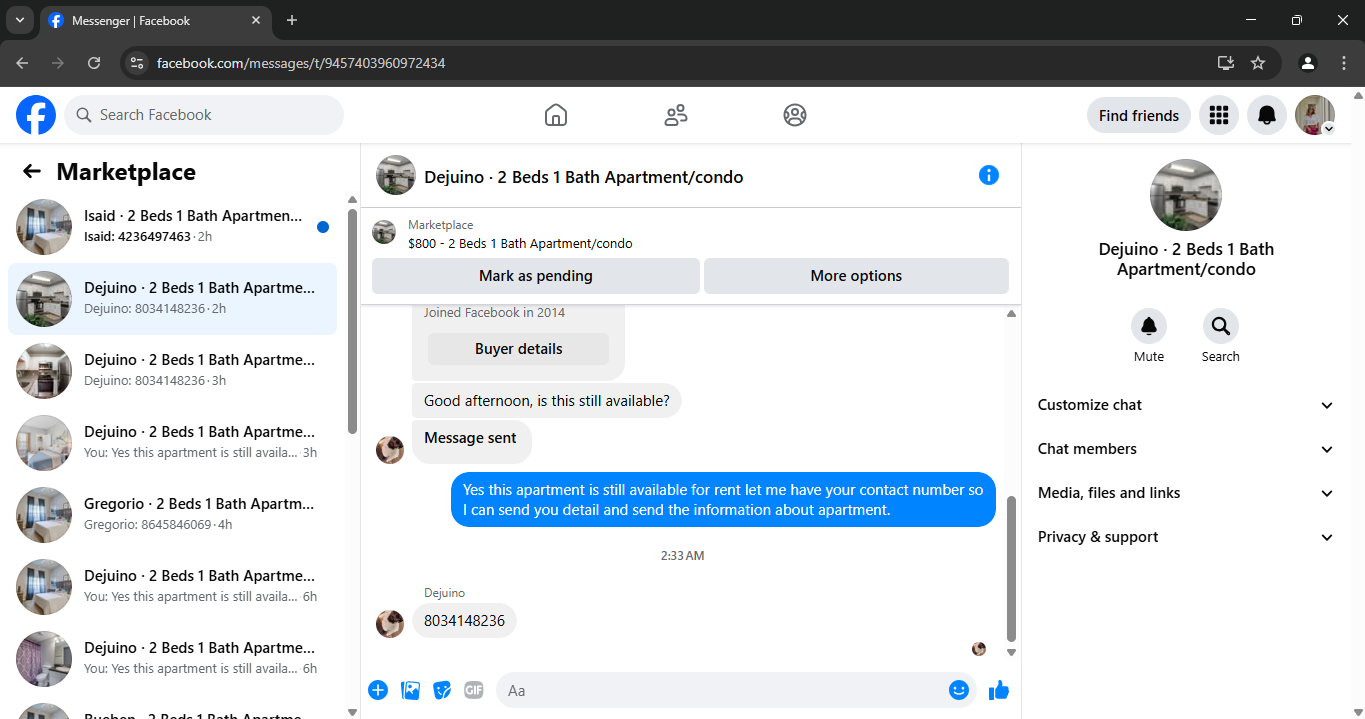The image size is (1365, 719).
Task: Open Gregorio conversation 8645846069
Action: pyautogui.click(x=172, y=514)
